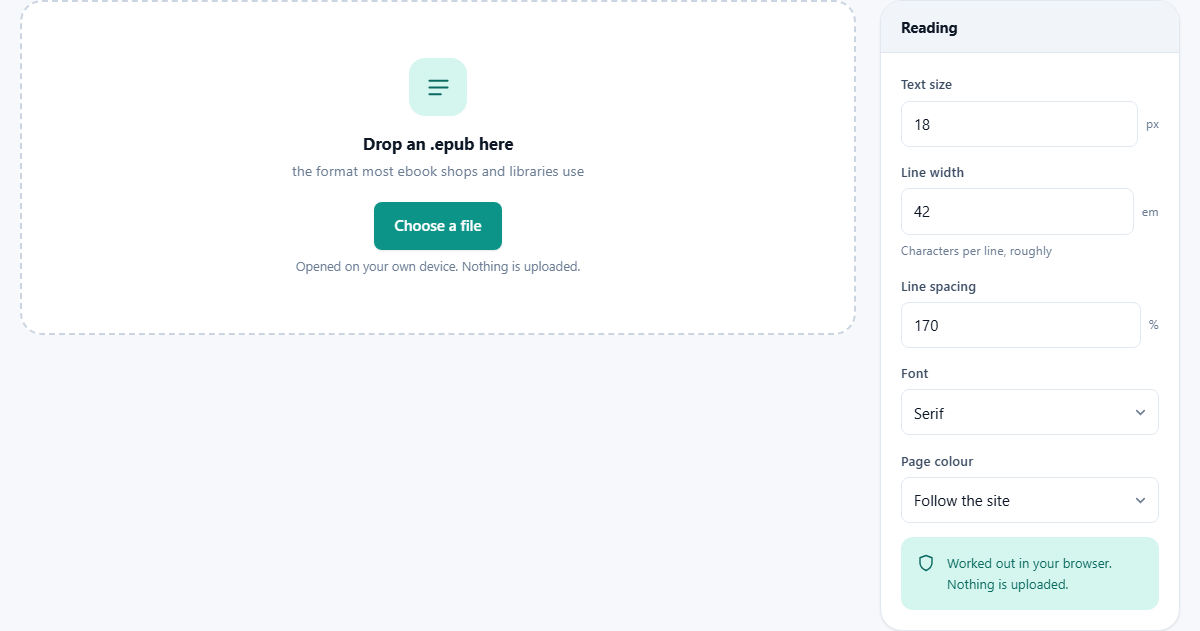The image size is (1200, 631).
Task: Open the Font dropdown showing Serif
Action: pyautogui.click(x=1030, y=412)
